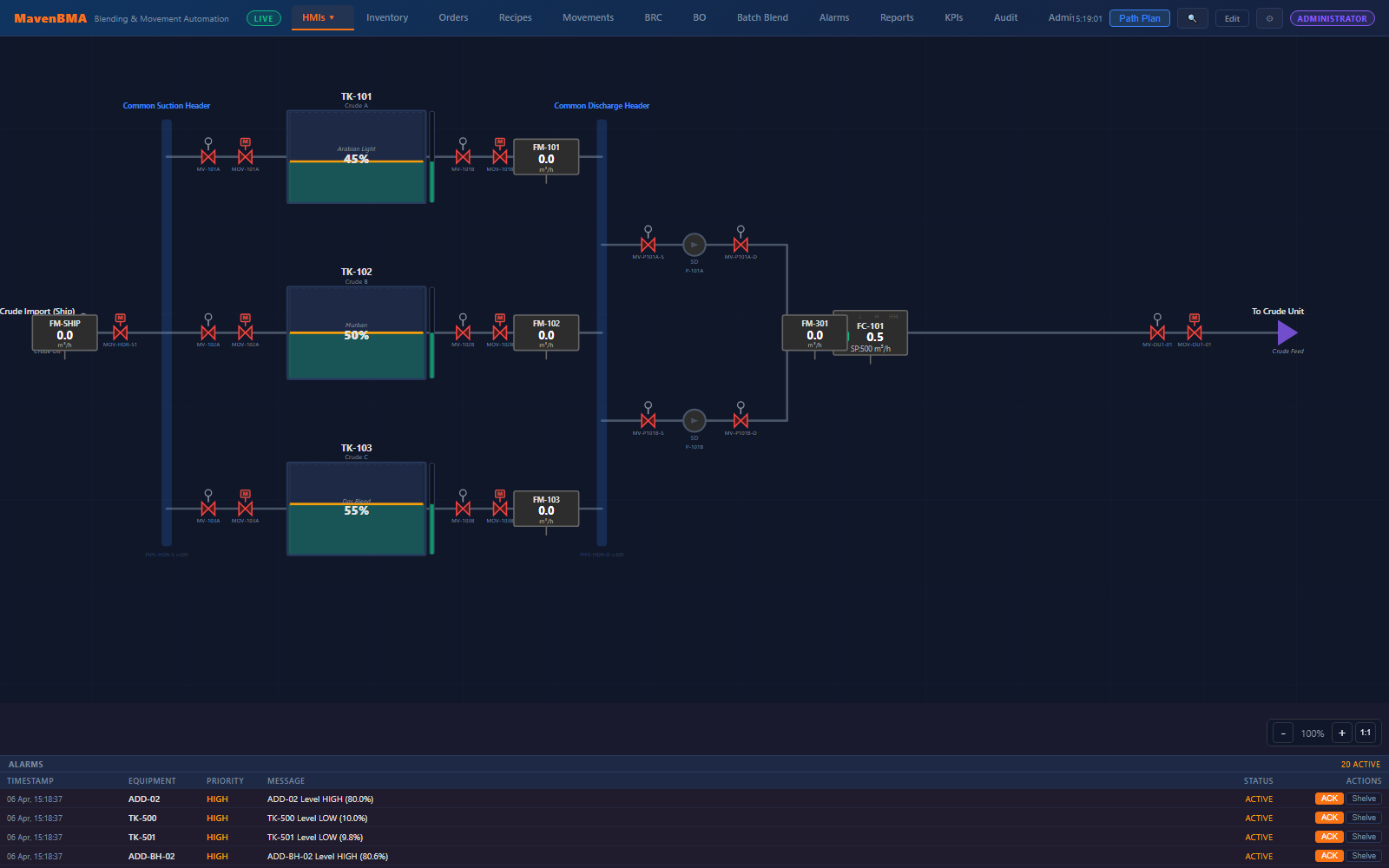Toggle Edit mode
1389x868 pixels.
1232,18
